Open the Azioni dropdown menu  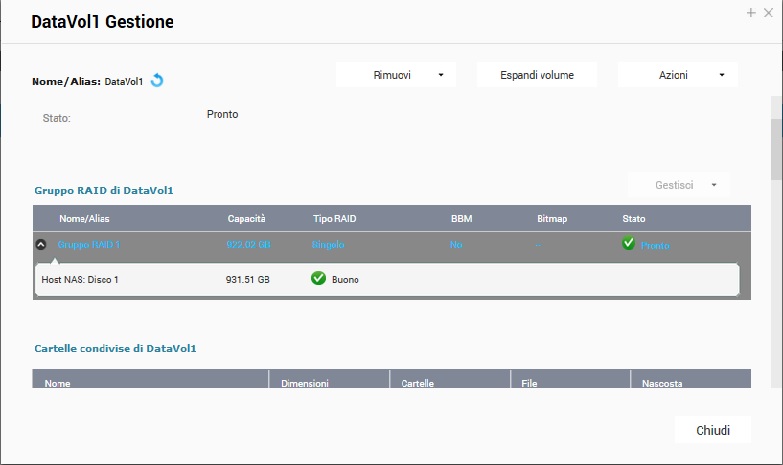pos(677,75)
